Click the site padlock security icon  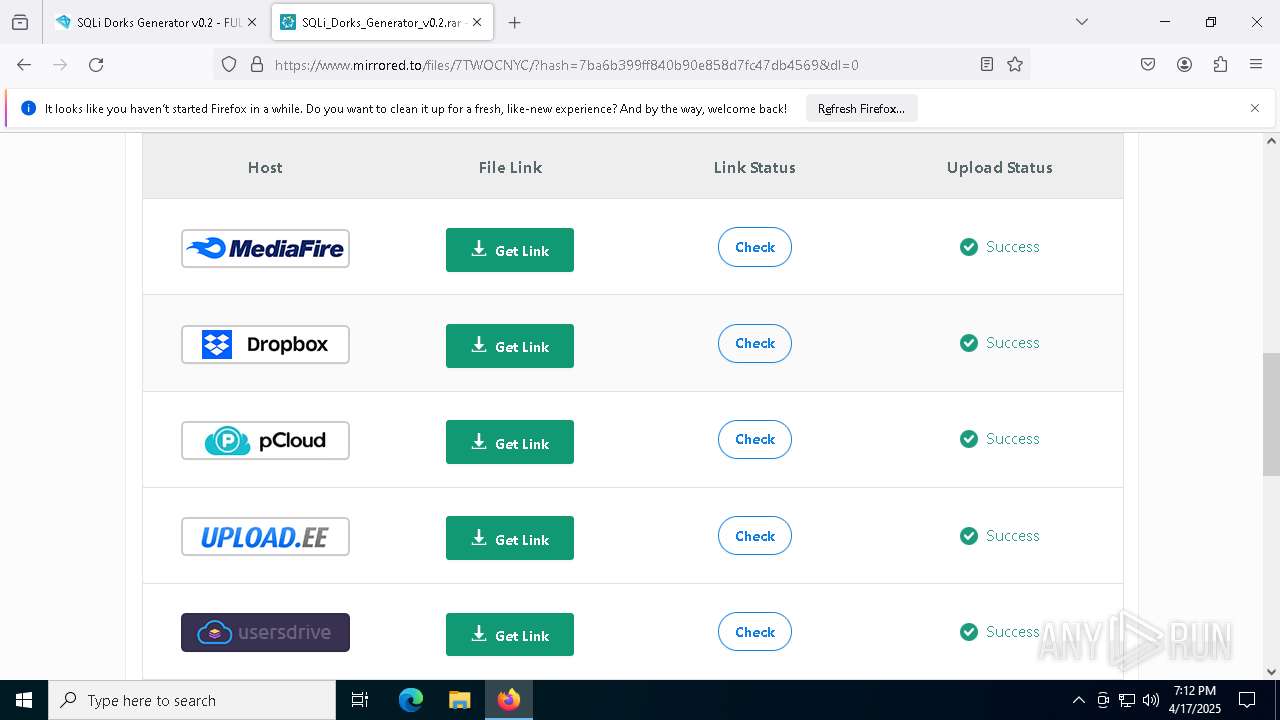click(257, 65)
